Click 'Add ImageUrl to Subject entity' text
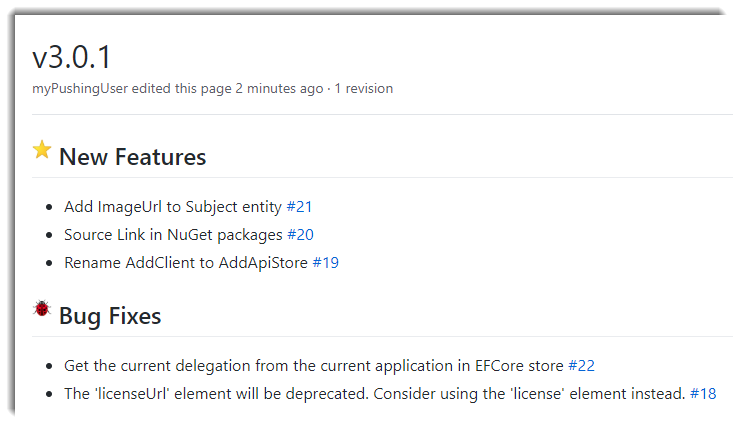 [x=173, y=207]
